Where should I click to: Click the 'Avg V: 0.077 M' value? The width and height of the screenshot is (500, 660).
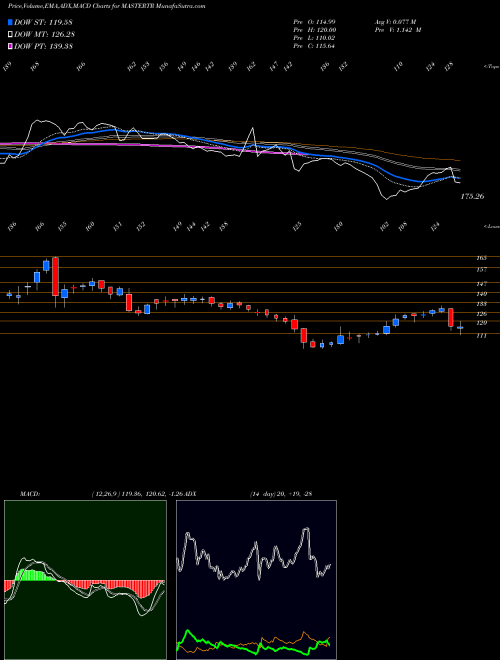pyautogui.click(x=395, y=21)
